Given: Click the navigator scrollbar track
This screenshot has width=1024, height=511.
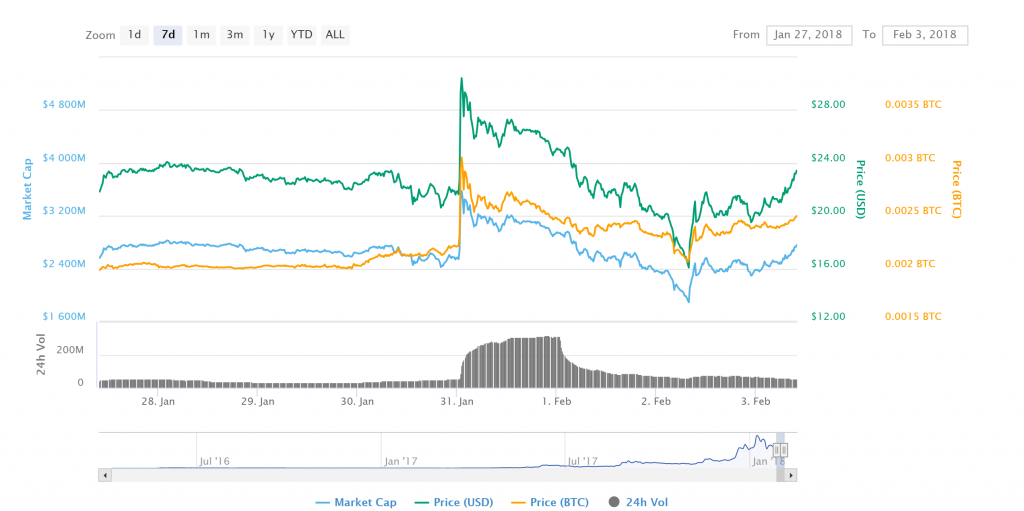Looking at the screenshot, I should point(440,475).
